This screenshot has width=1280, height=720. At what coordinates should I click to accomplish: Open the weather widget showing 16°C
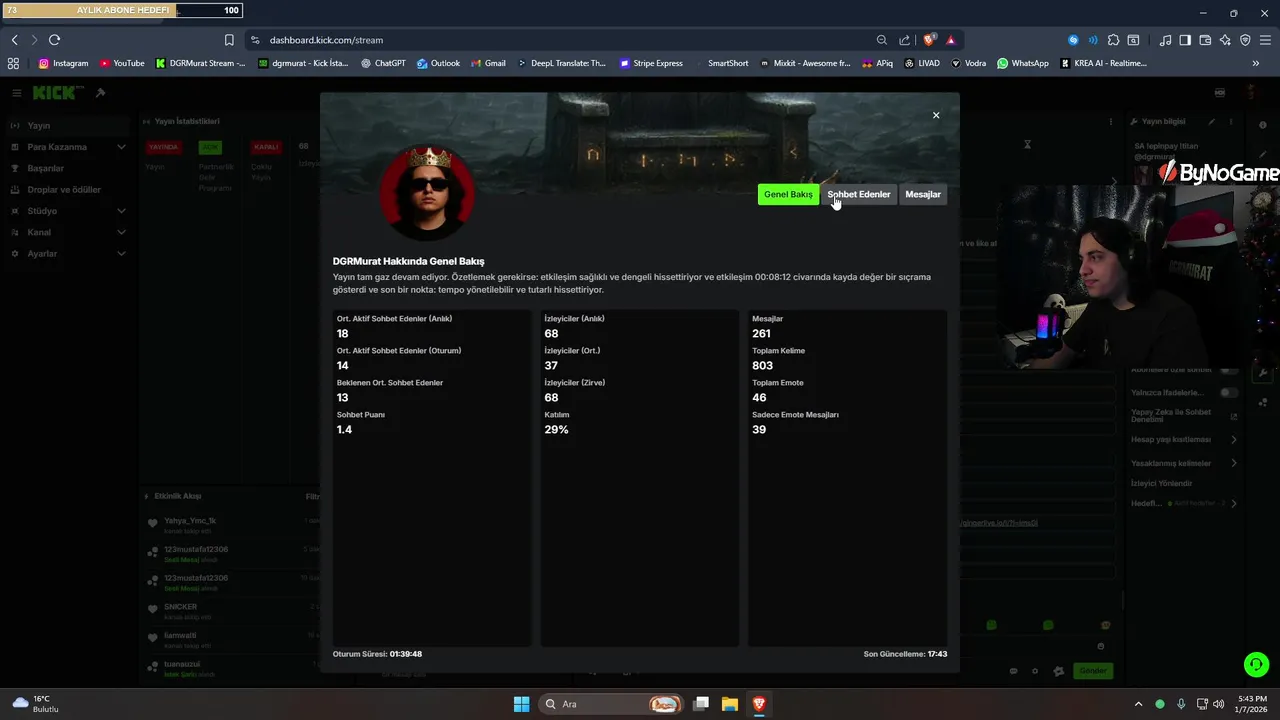coord(36,704)
